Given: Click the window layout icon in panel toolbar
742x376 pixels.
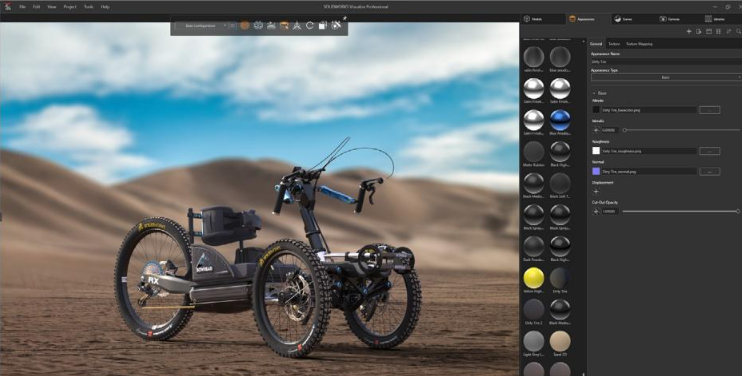Looking at the screenshot, I should click(709, 31).
